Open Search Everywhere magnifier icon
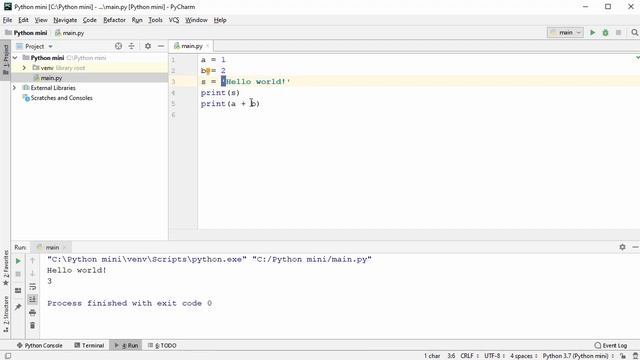This screenshot has height=360, width=640. tap(634, 33)
